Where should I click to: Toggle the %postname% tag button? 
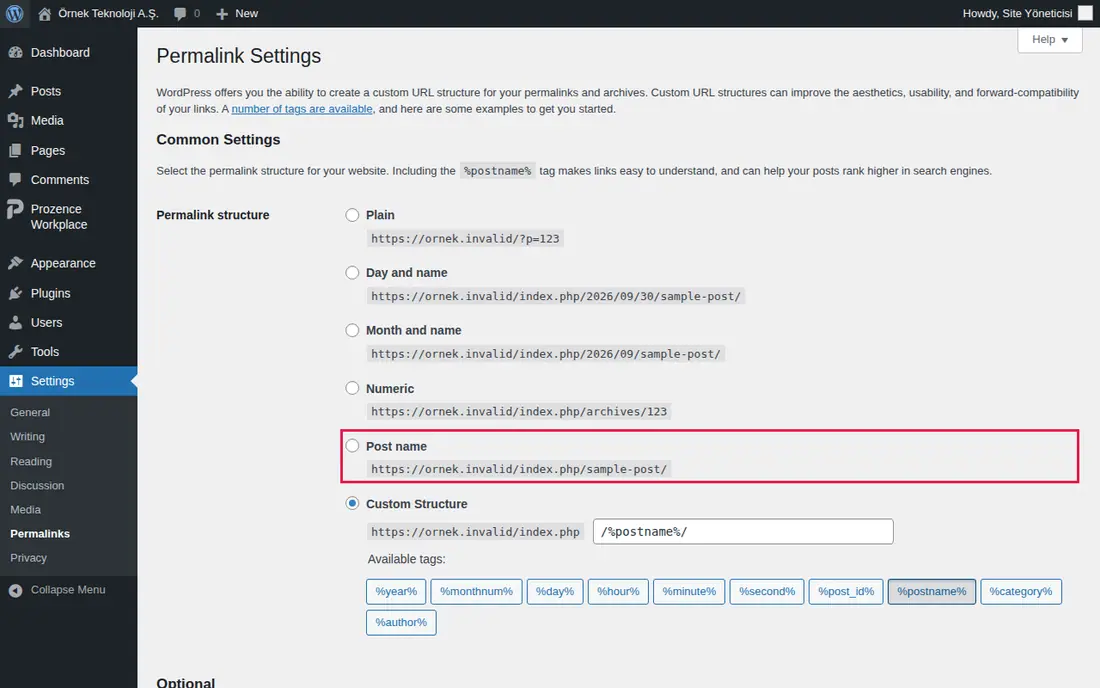pyautogui.click(x=932, y=591)
